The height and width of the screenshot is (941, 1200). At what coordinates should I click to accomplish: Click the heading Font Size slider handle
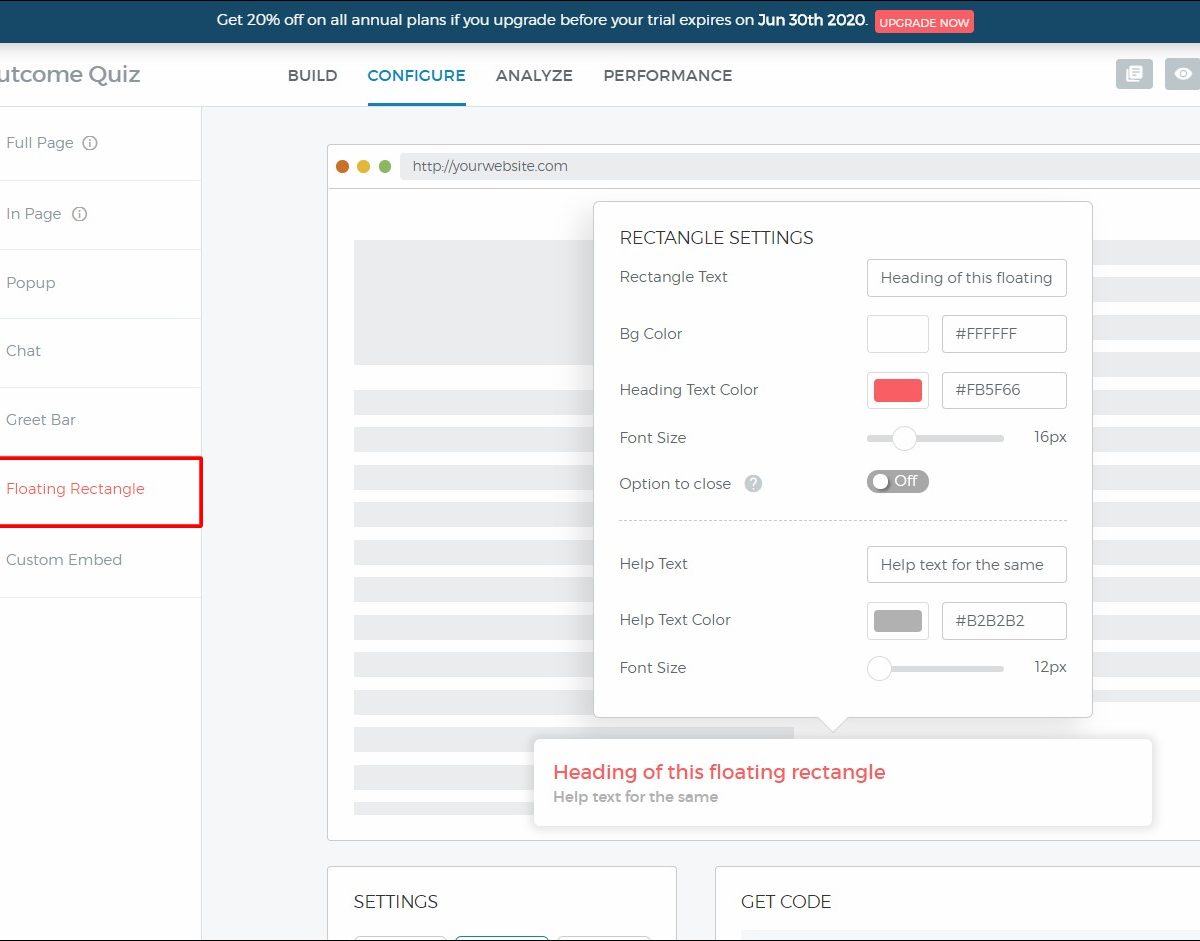[904, 438]
